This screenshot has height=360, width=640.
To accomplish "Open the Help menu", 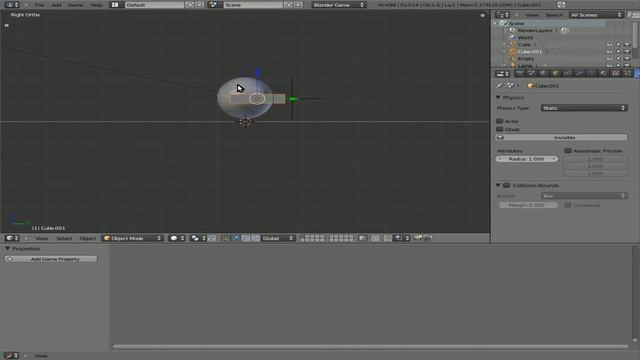I will click(x=96, y=5).
